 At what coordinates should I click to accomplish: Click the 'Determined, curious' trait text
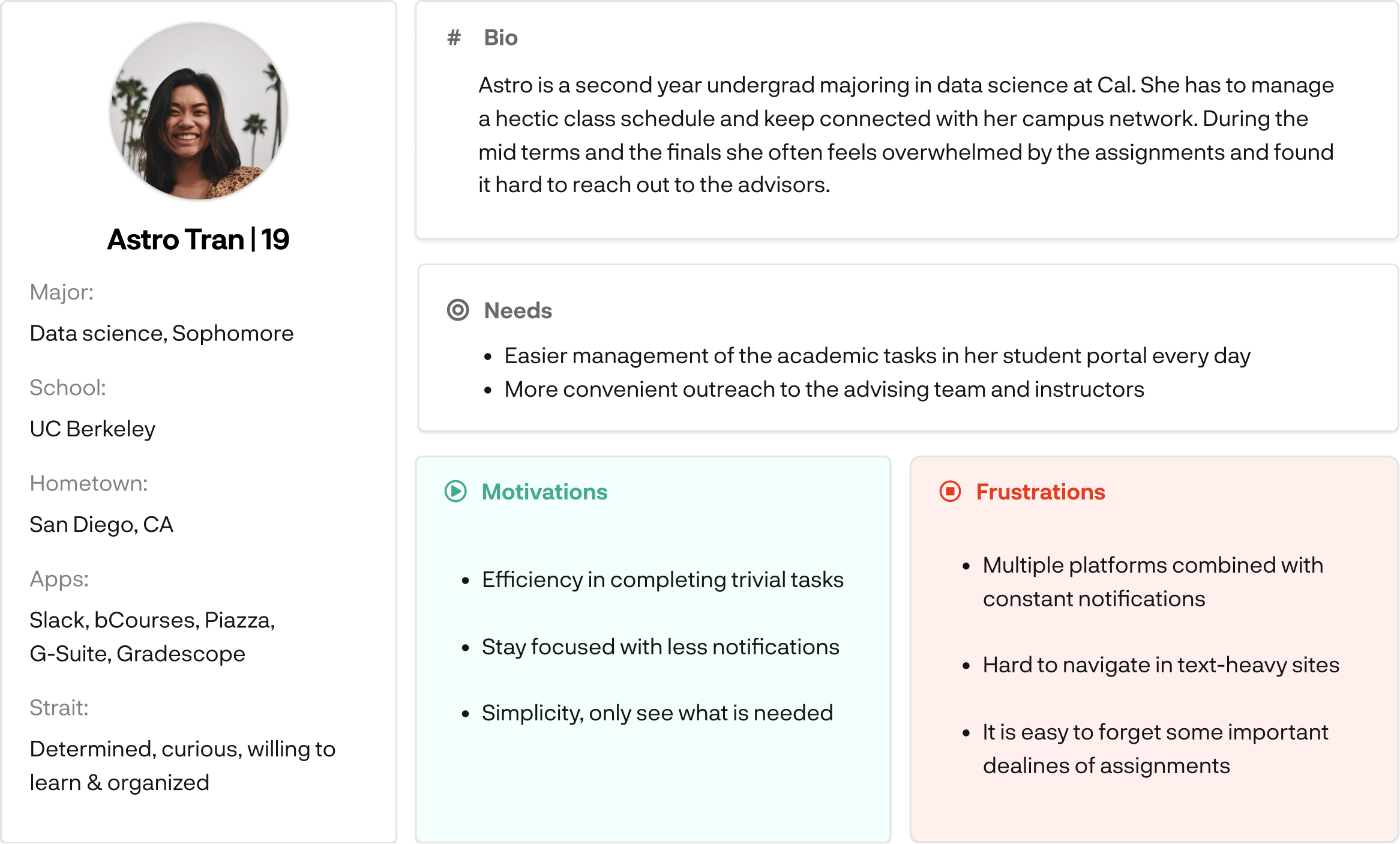point(182,765)
